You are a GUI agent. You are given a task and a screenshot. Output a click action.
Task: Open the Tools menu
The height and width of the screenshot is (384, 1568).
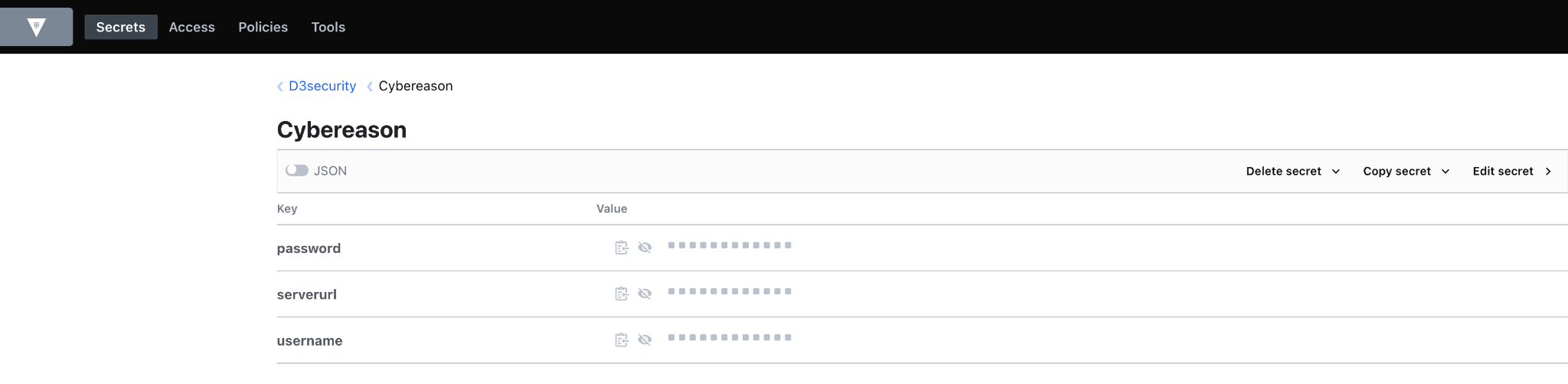pyautogui.click(x=328, y=27)
